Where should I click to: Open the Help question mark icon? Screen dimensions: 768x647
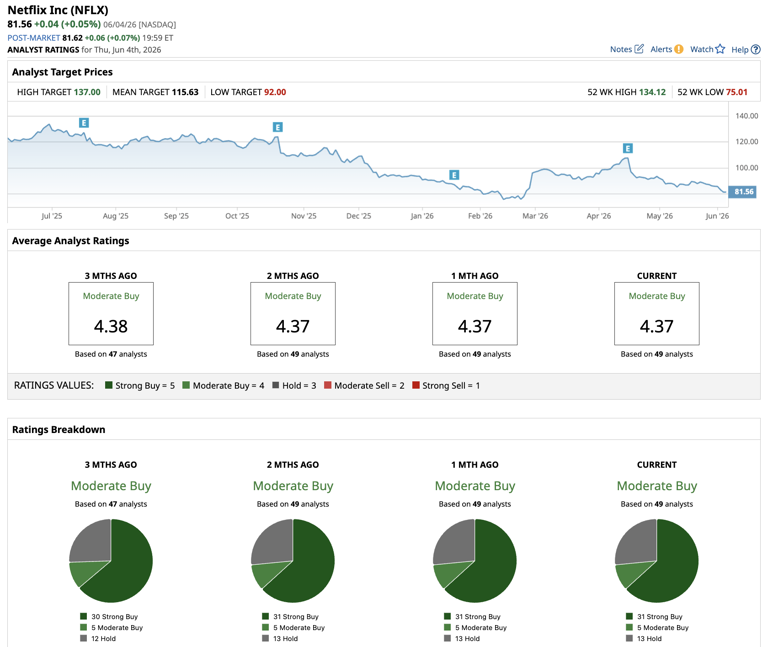pos(756,49)
